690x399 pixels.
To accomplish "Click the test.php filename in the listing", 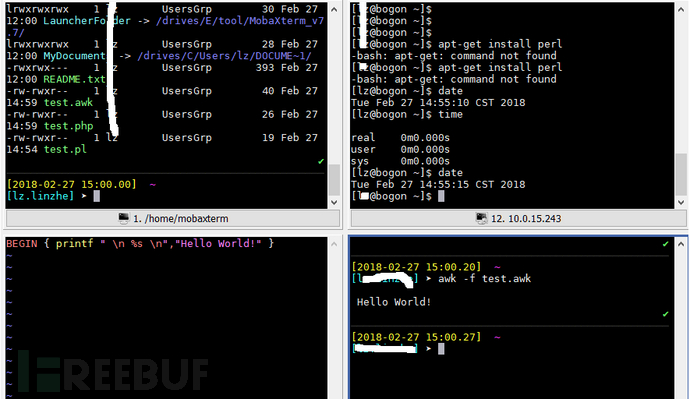I will pyautogui.click(x=68, y=126).
